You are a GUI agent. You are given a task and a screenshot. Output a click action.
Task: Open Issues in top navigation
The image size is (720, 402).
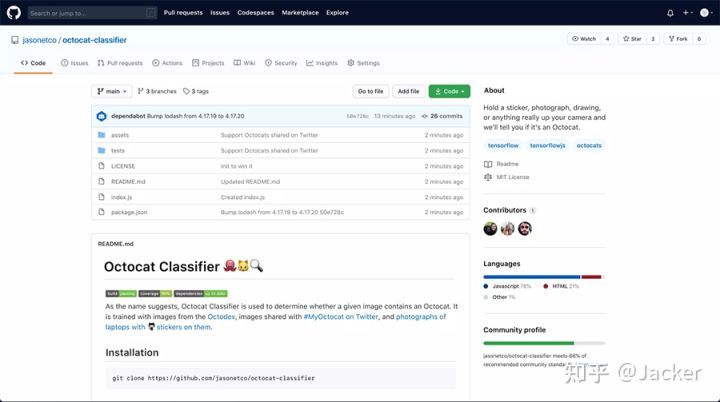click(220, 13)
